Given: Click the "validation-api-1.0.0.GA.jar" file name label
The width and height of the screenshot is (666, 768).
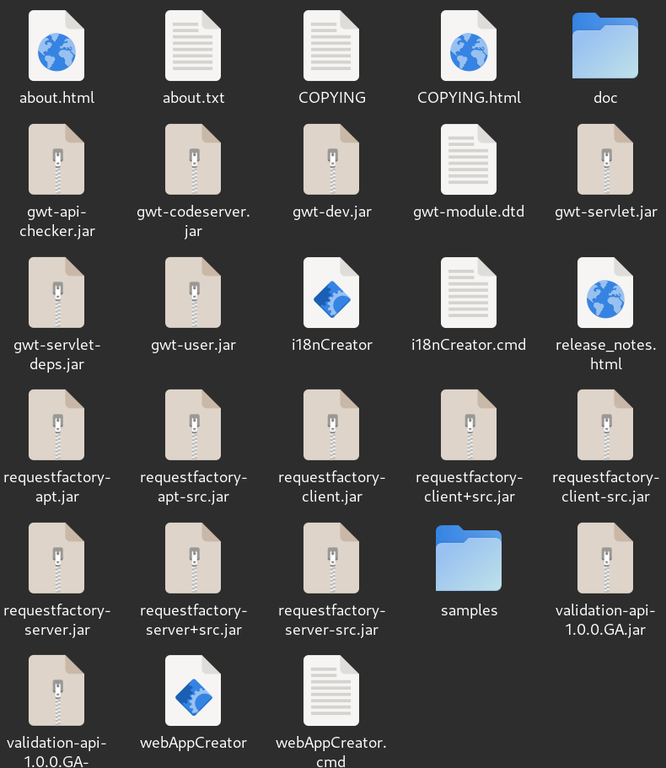Looking at the screenshot, I should [x=605, y=620].
